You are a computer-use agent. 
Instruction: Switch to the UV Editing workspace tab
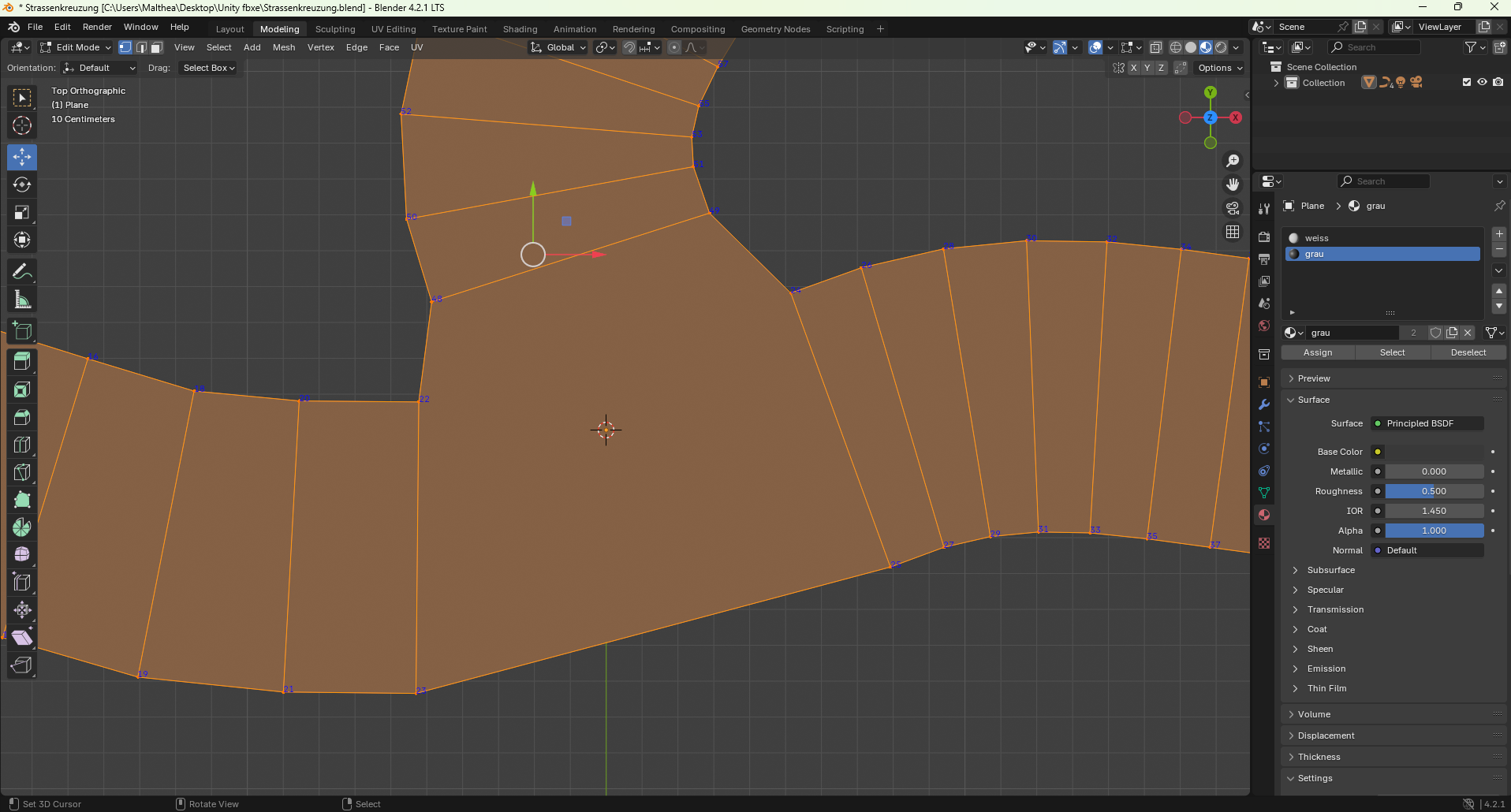(x=393, y=29)
